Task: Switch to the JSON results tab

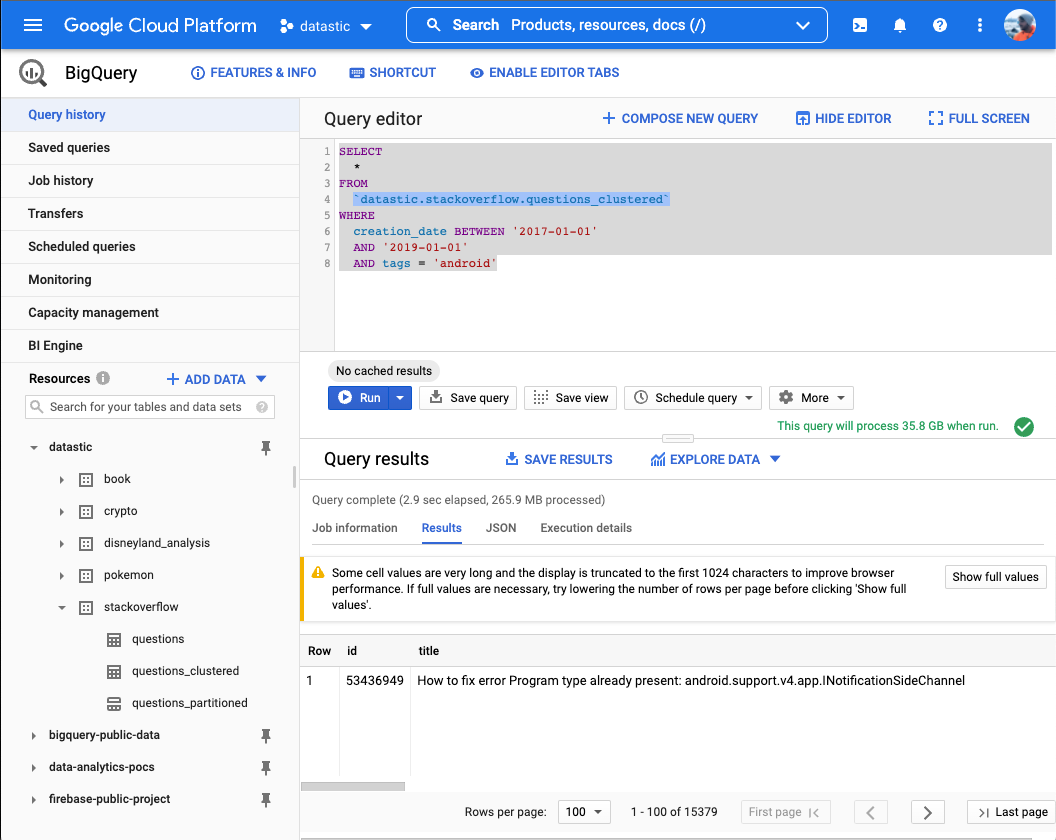Action: click(501, 528)
